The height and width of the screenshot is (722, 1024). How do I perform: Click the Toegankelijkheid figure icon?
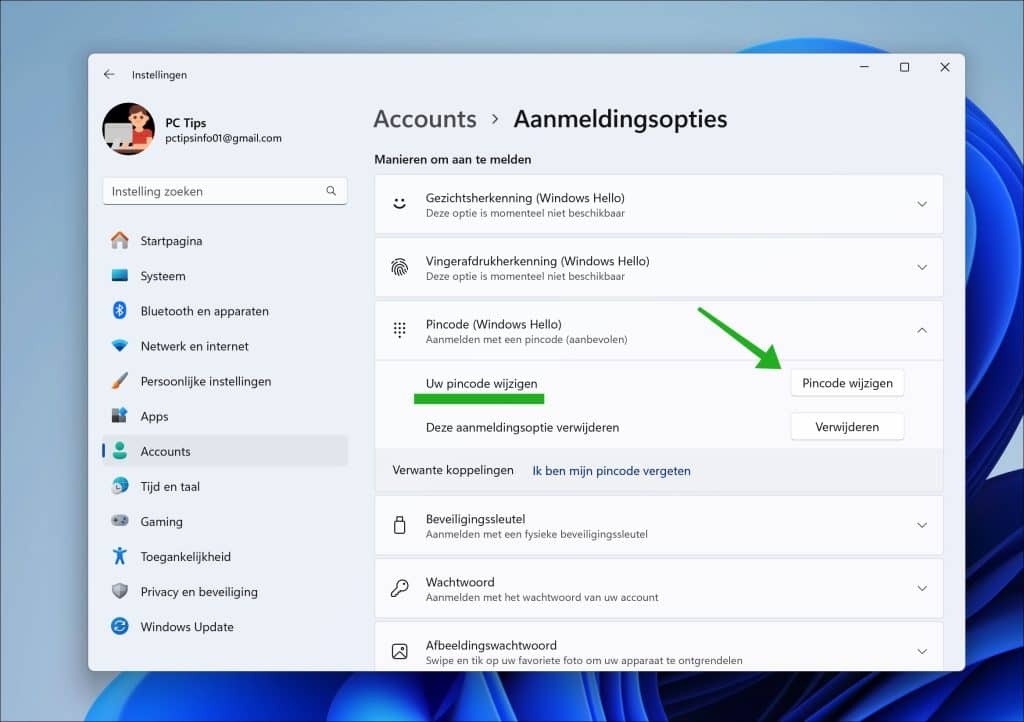click(120, 556)
